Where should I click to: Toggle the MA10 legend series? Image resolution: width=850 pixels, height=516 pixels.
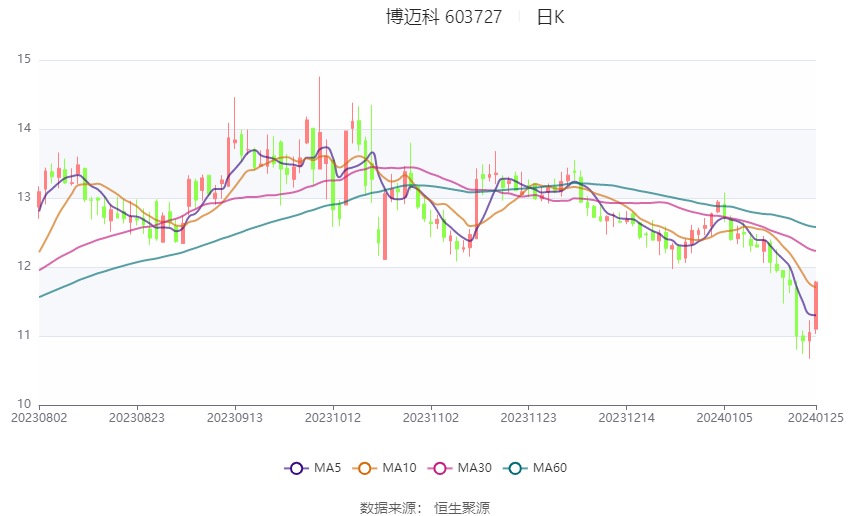pos(385,468)
